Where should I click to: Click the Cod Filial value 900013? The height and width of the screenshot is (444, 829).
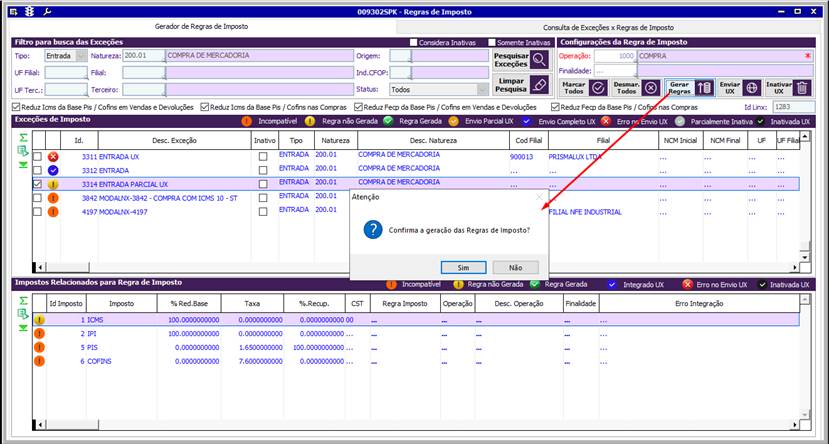(522, 157)
